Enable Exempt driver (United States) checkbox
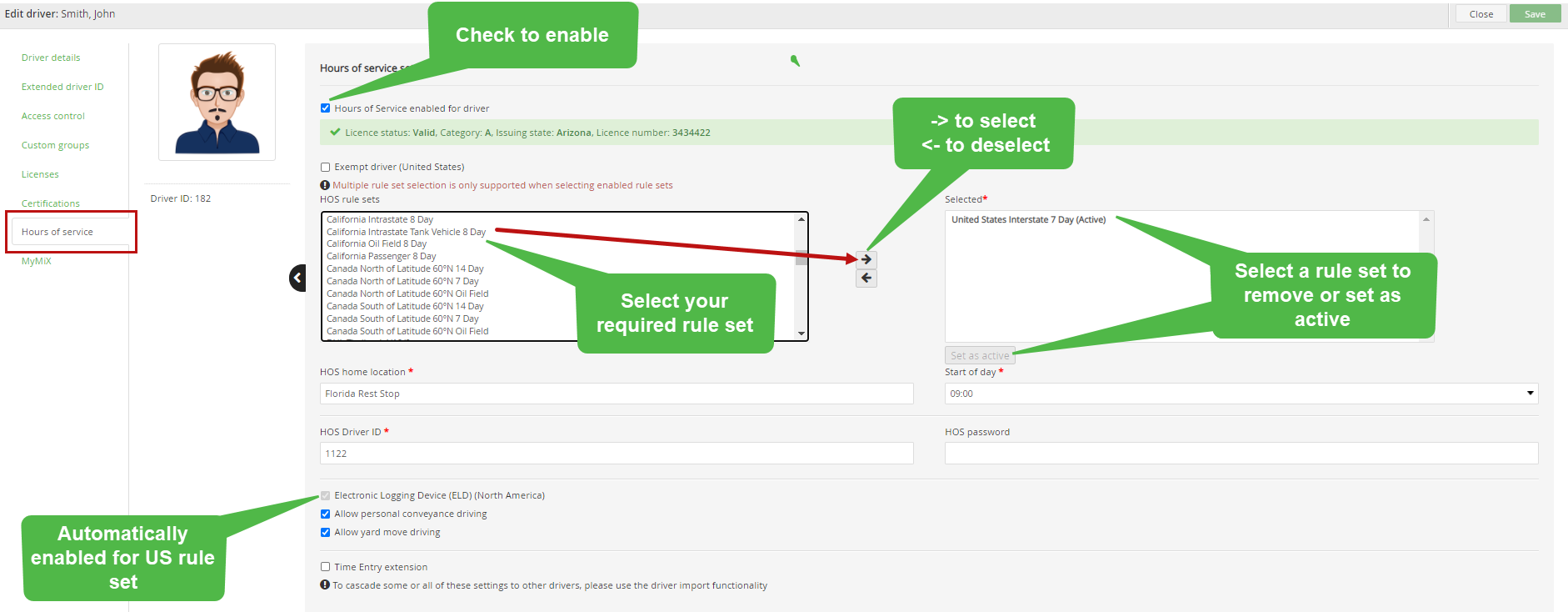Screen dimensions: 1568x612 click(x=326, y=167)
